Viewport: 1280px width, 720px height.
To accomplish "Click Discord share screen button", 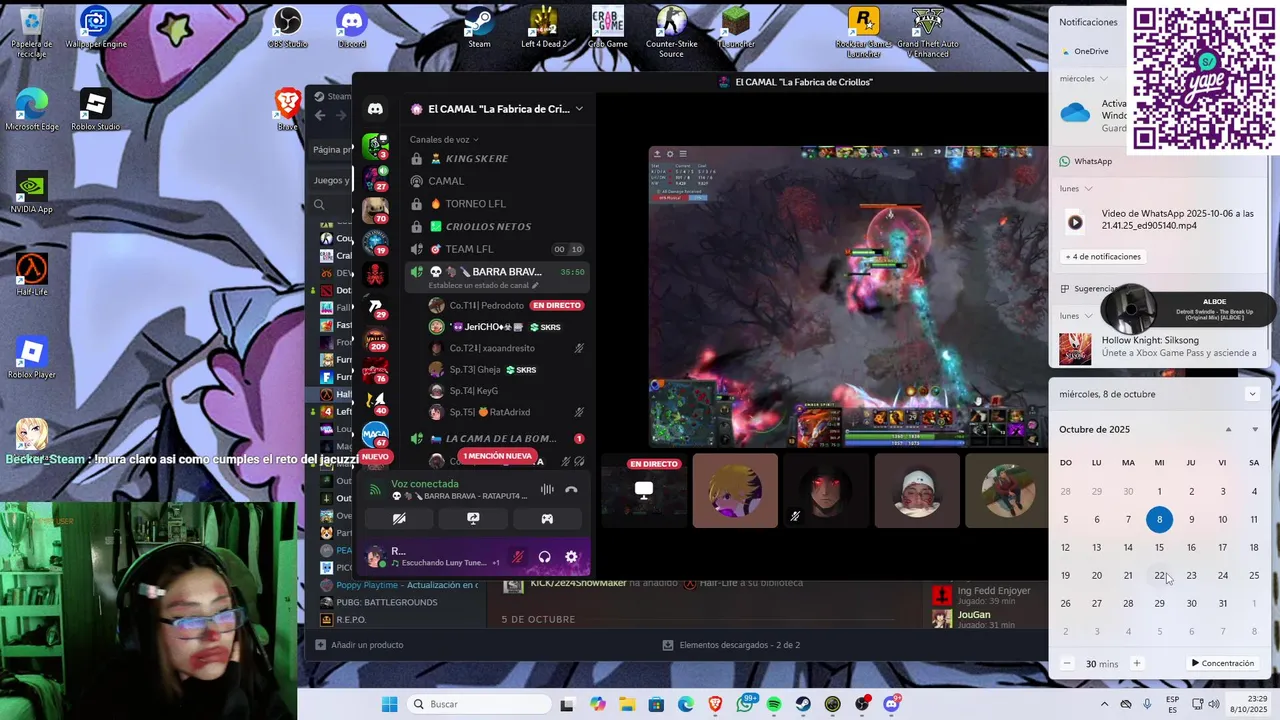I will 473,519.
